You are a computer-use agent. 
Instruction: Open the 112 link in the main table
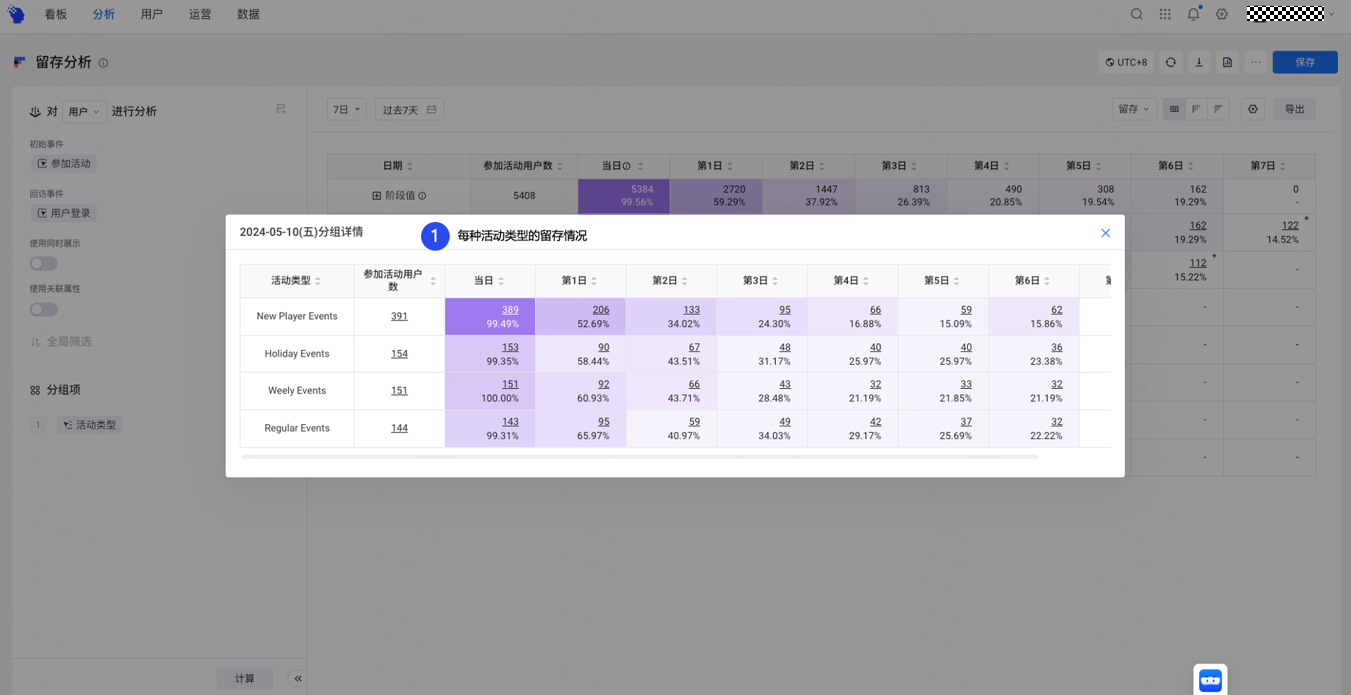(x=1197, y=264)
